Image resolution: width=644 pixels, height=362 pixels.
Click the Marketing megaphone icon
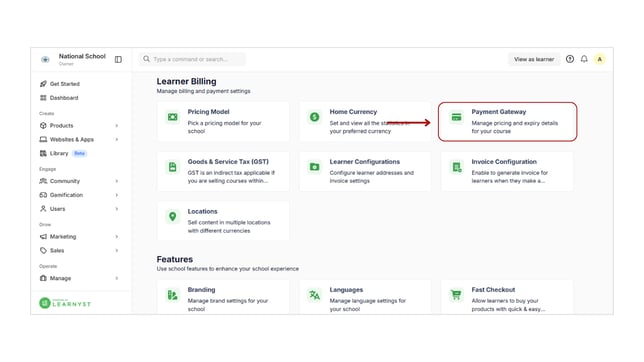(43, 236)
